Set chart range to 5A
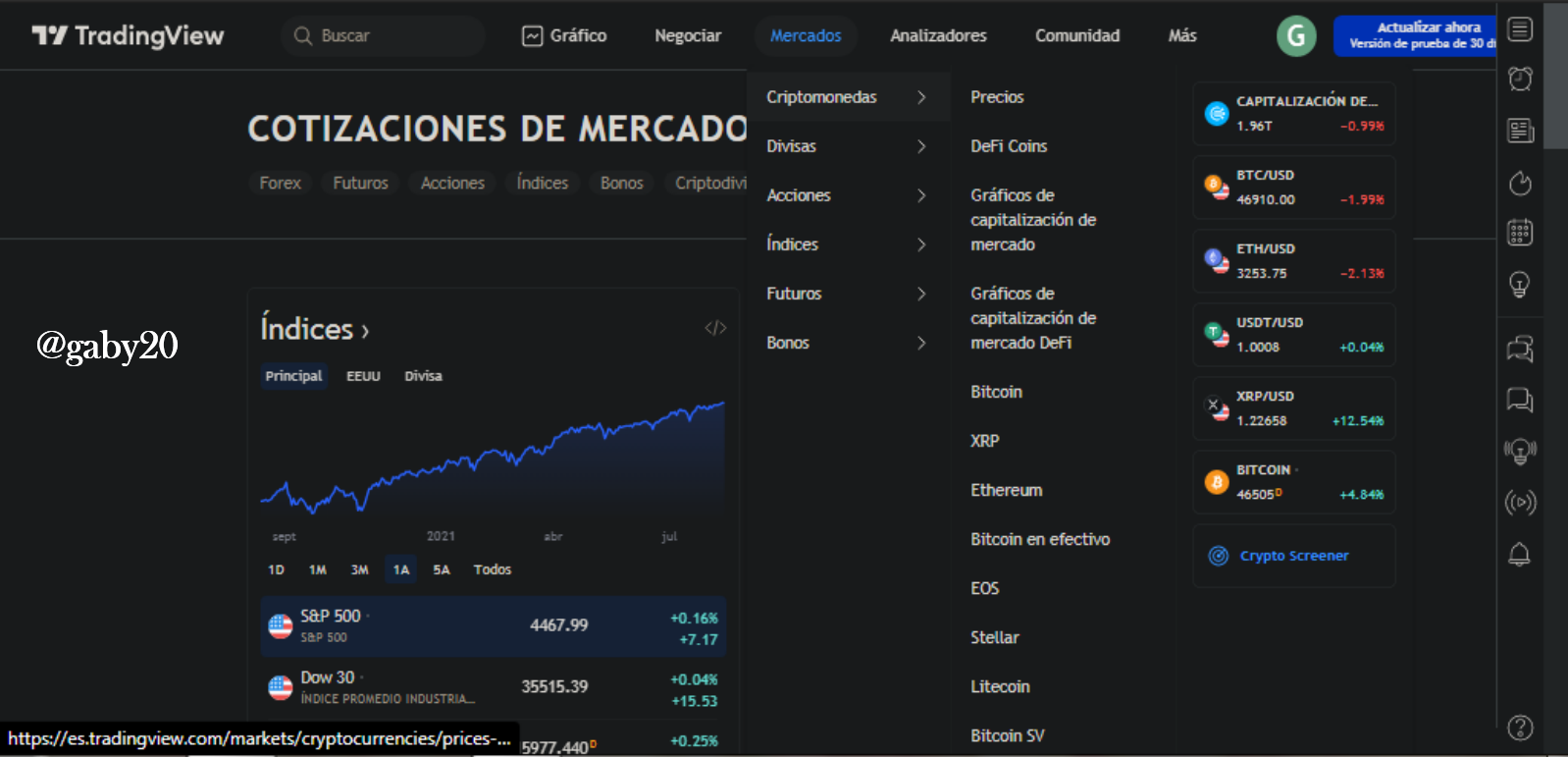 pyautogui.click(x=442, y=569)
